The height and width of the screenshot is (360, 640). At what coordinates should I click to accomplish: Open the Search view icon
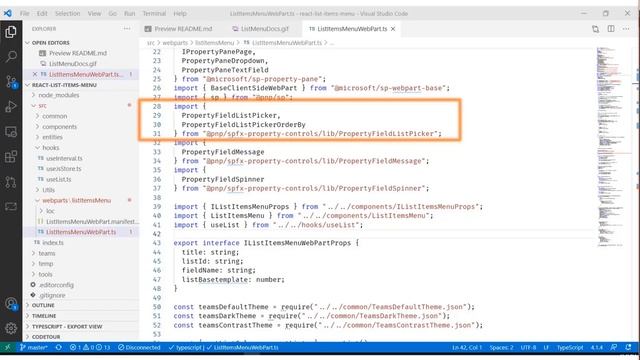pyautogui.click(x=11, y=56)
